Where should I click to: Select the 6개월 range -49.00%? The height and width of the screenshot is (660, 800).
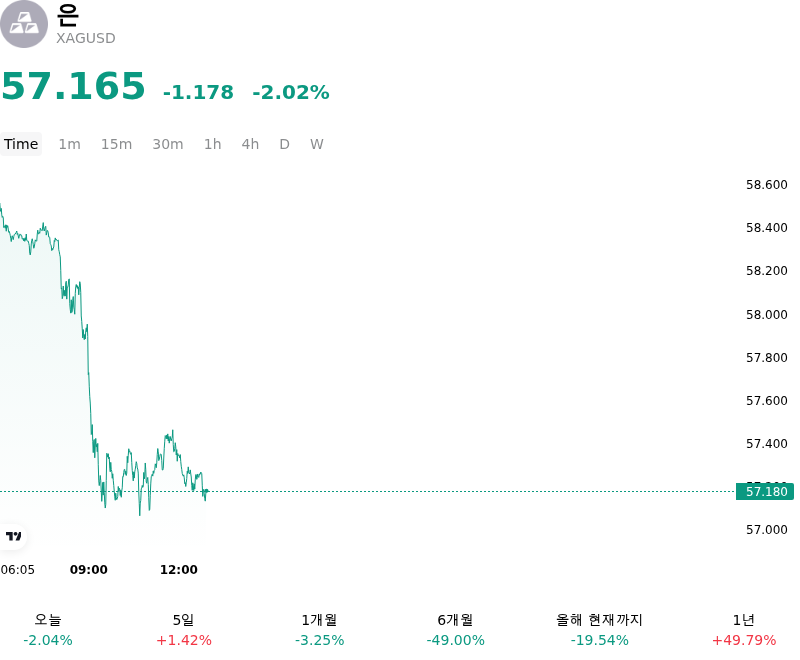(x=455, y=630)
